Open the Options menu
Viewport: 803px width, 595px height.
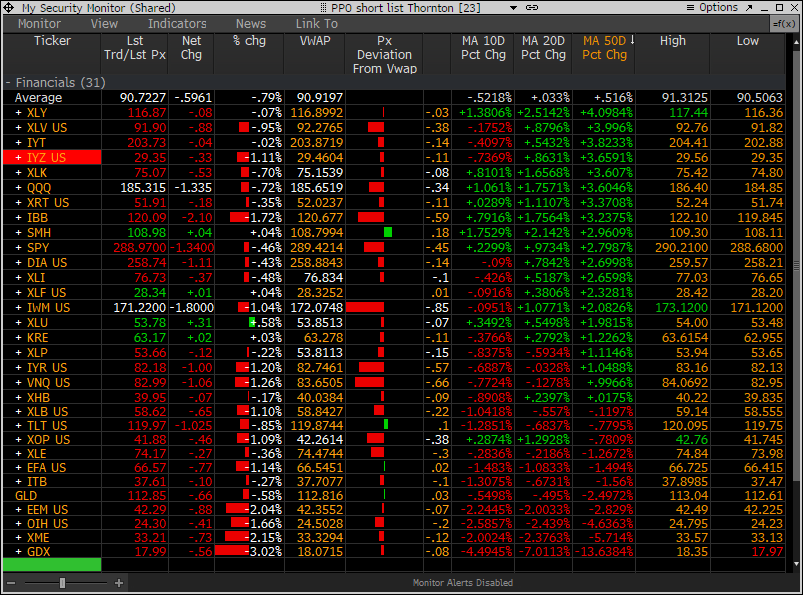712,8
